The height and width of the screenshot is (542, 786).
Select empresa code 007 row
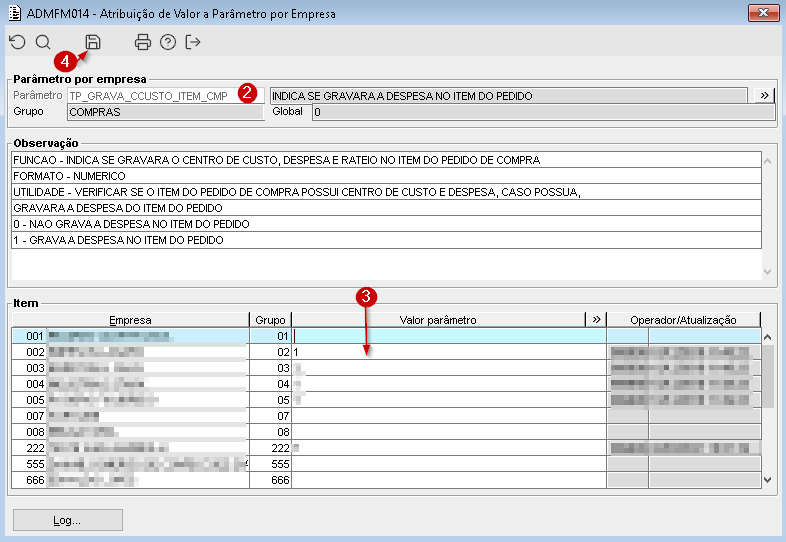click(x=29, y=416)
